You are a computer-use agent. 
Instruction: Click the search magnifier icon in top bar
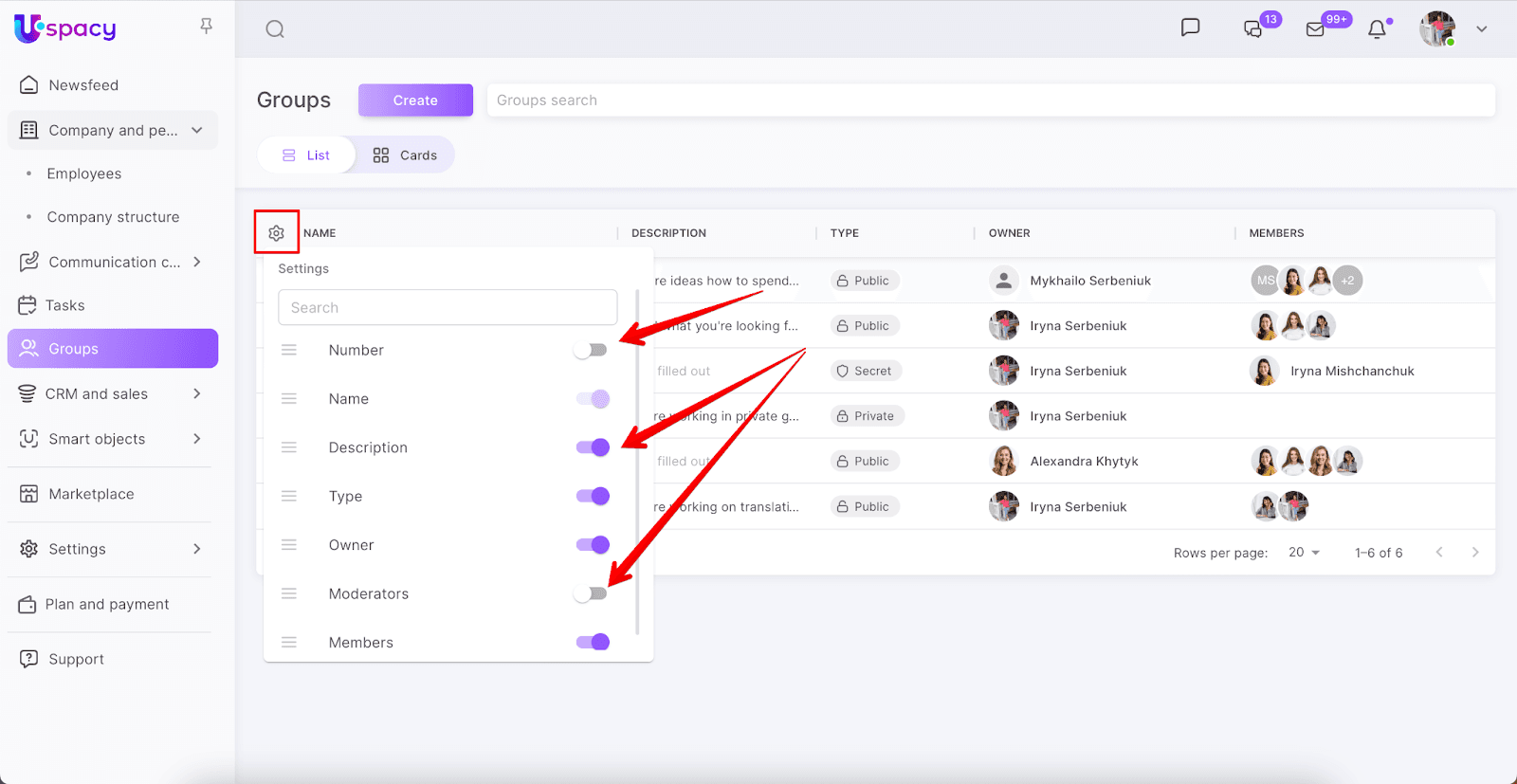tap(275, 29)
